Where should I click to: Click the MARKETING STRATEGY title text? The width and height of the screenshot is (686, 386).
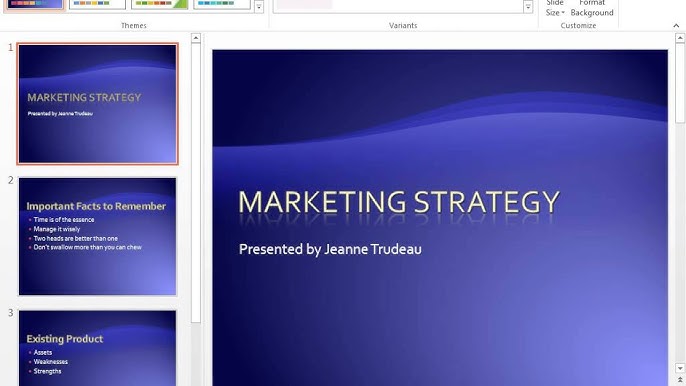399,202
